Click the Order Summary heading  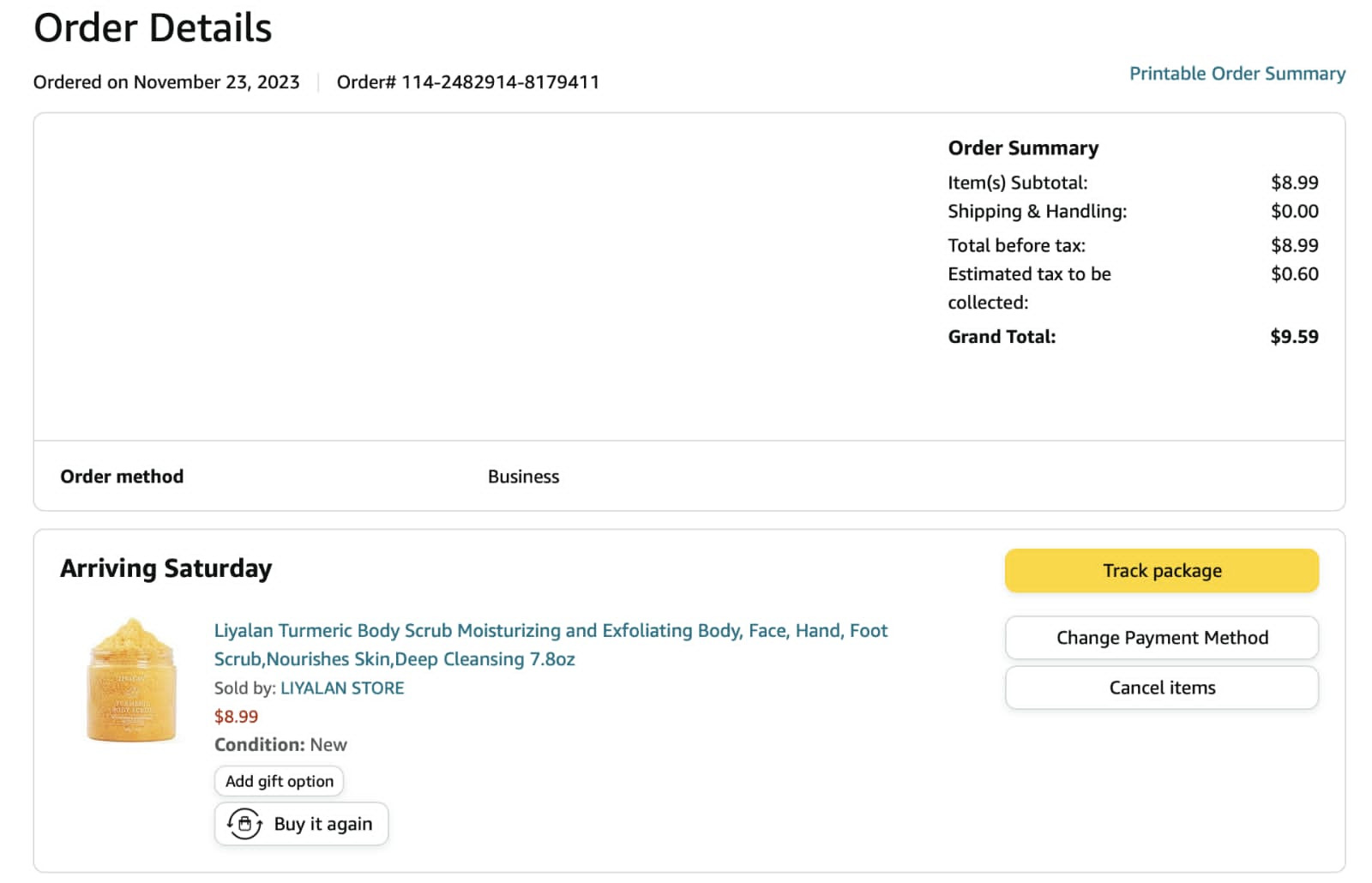coord(1023,148)
